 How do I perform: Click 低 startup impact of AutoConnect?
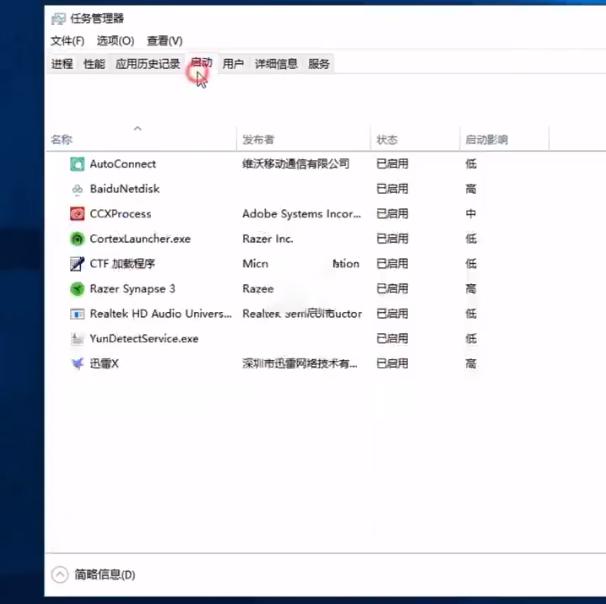click(471, 164)
